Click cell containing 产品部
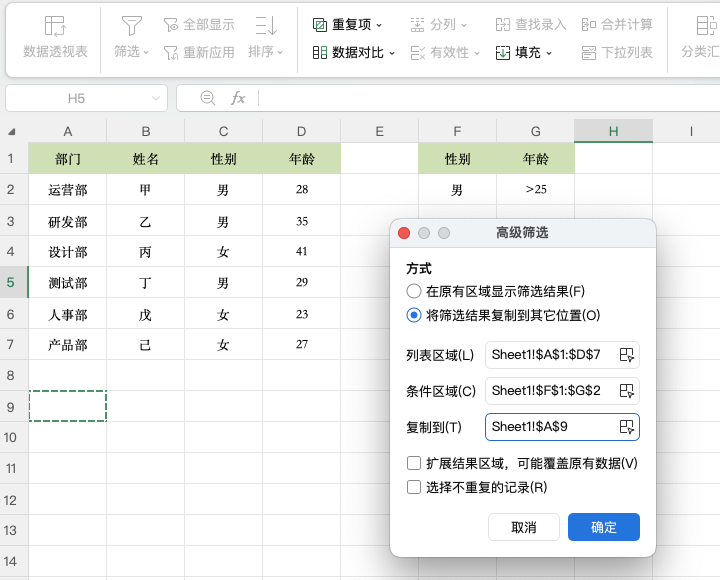The height and width of the screenshot is (580, 720). (x=68, y=344)
